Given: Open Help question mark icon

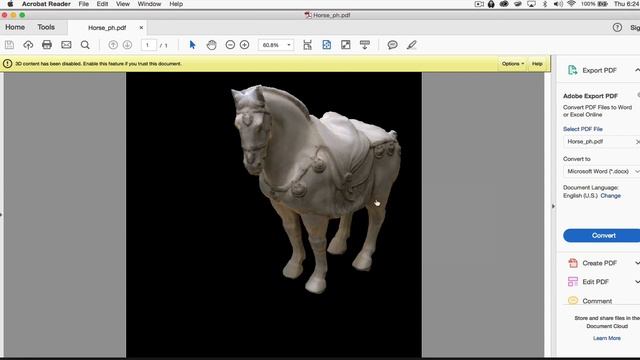Looking at the screenshot, I should point(617,27).
